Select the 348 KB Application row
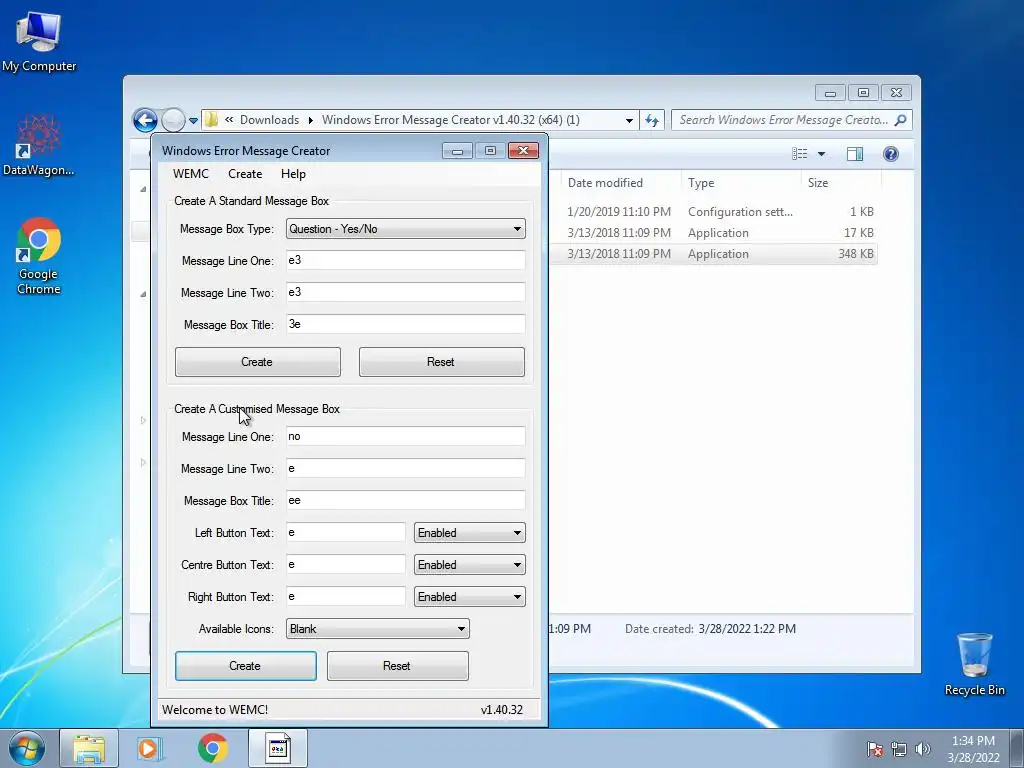Viewport: 1024px width, 768px height. (x=713, y=253)
